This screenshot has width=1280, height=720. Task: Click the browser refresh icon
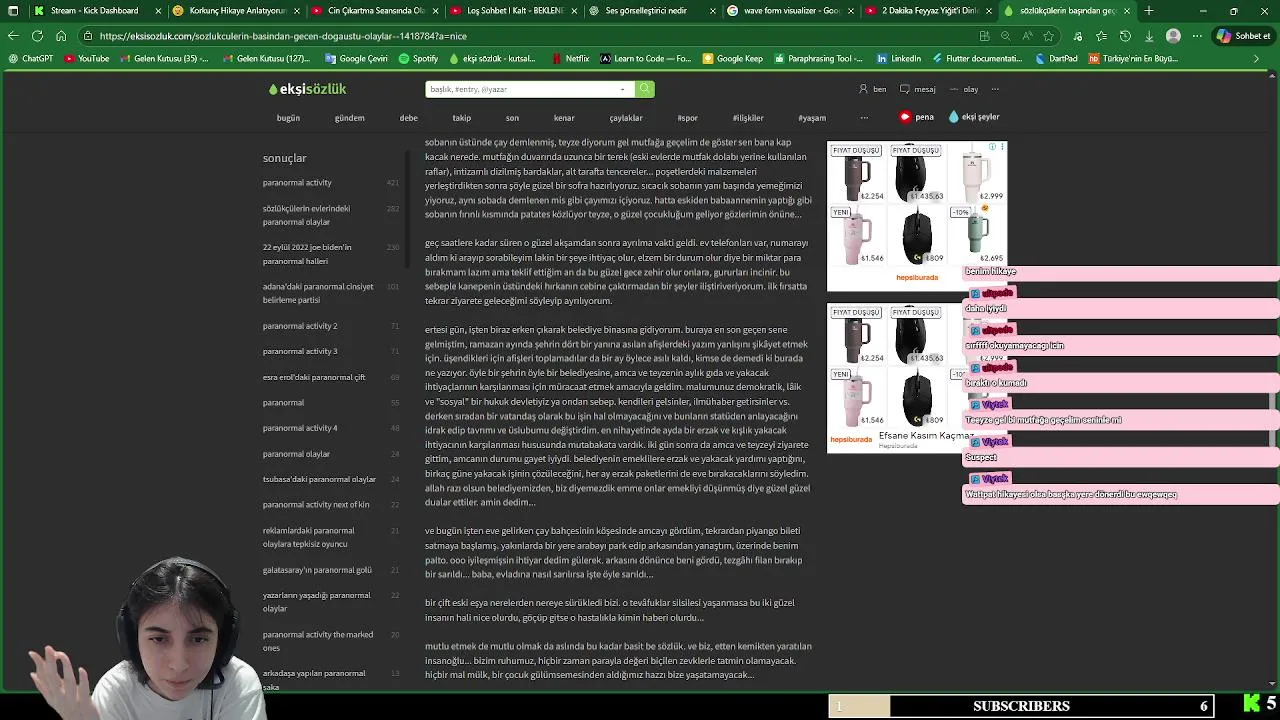37,36
